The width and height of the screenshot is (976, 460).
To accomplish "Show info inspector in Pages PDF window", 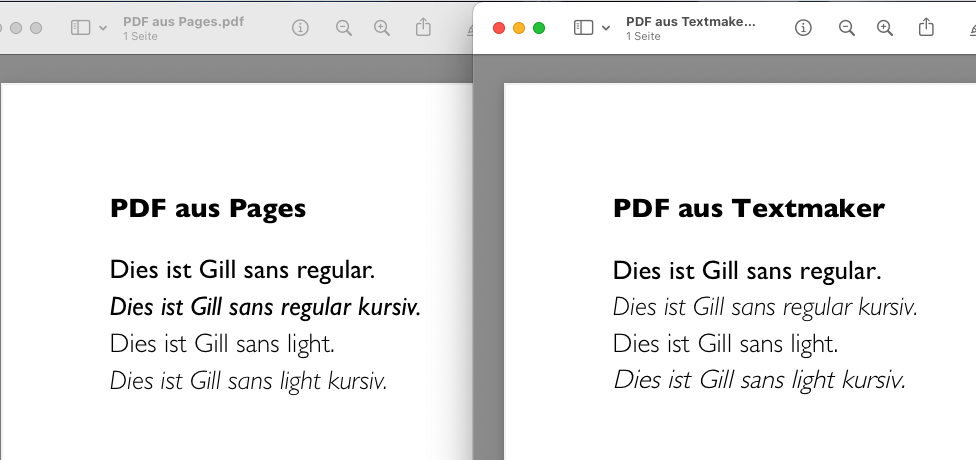I will (x=301, y=27).
